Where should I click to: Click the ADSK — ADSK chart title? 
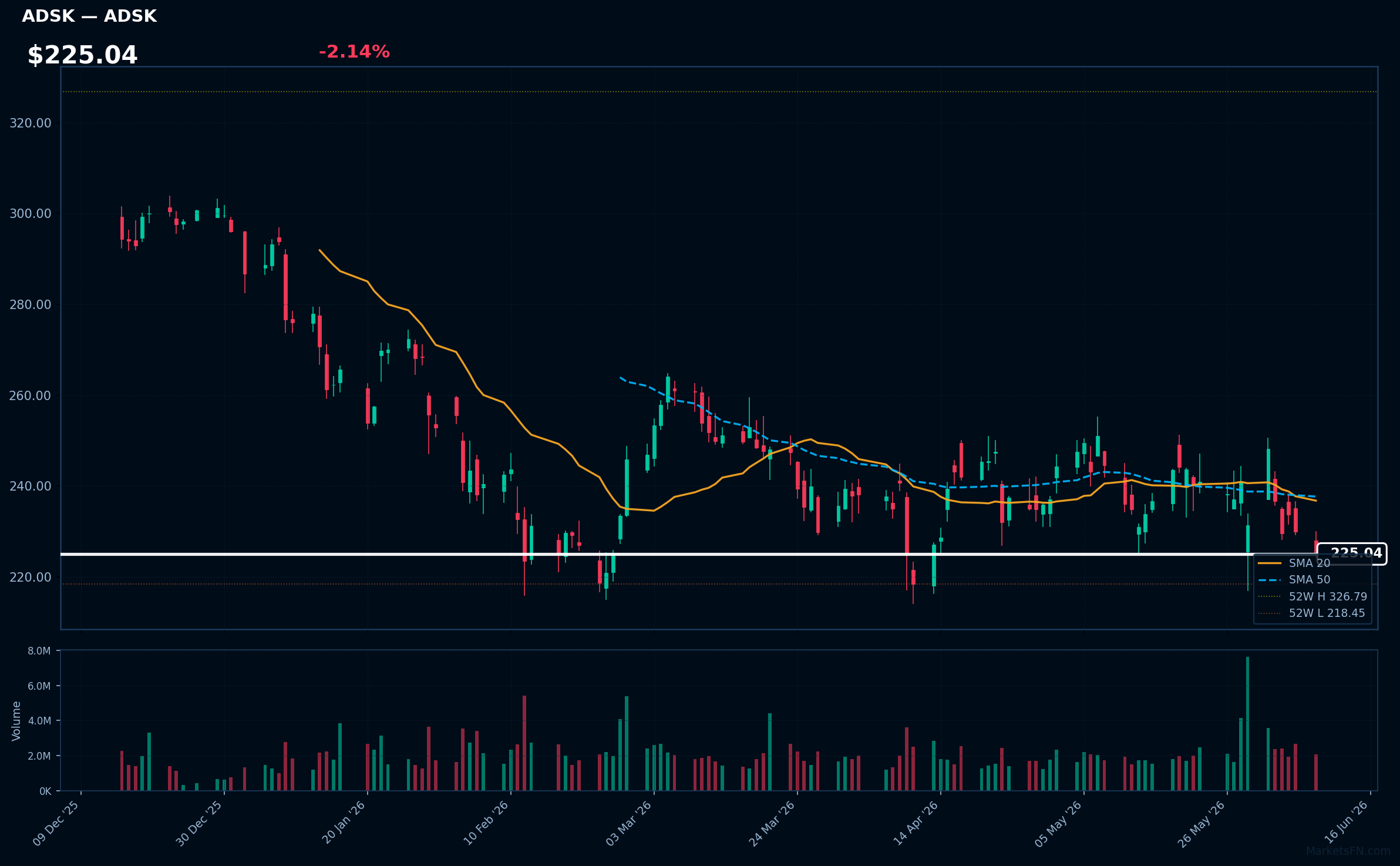[x=89, y=16]
